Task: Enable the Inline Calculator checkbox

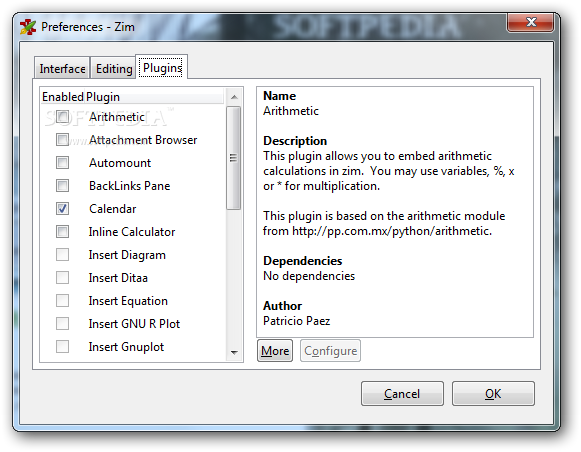Action: [62, 232]
